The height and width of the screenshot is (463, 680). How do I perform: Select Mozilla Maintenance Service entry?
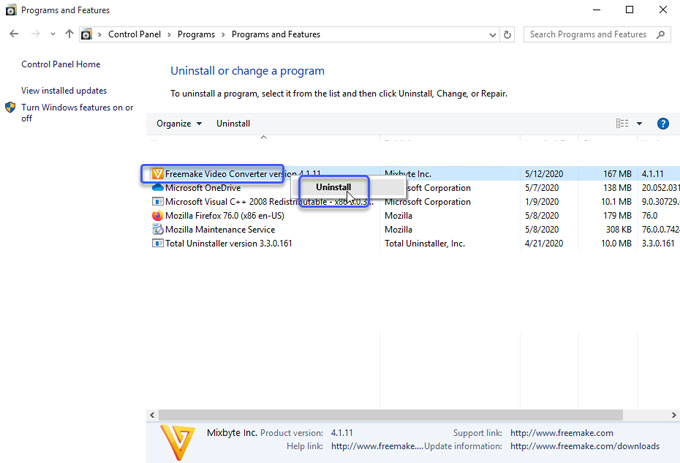(x=220, y=229)
